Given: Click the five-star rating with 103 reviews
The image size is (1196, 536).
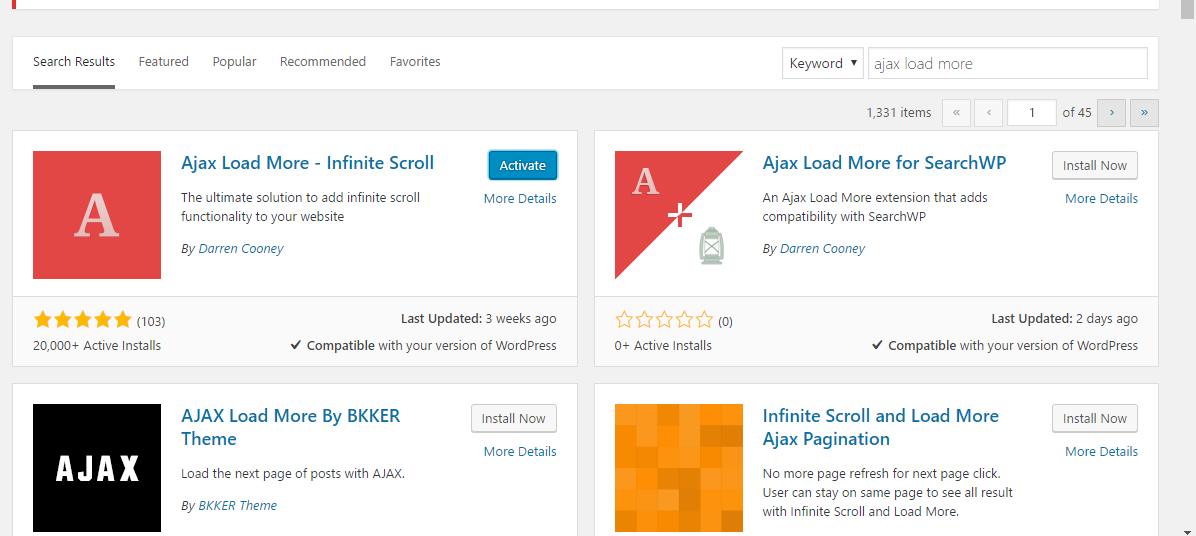Looking at the screenshot, I should [x=83, y=319].
